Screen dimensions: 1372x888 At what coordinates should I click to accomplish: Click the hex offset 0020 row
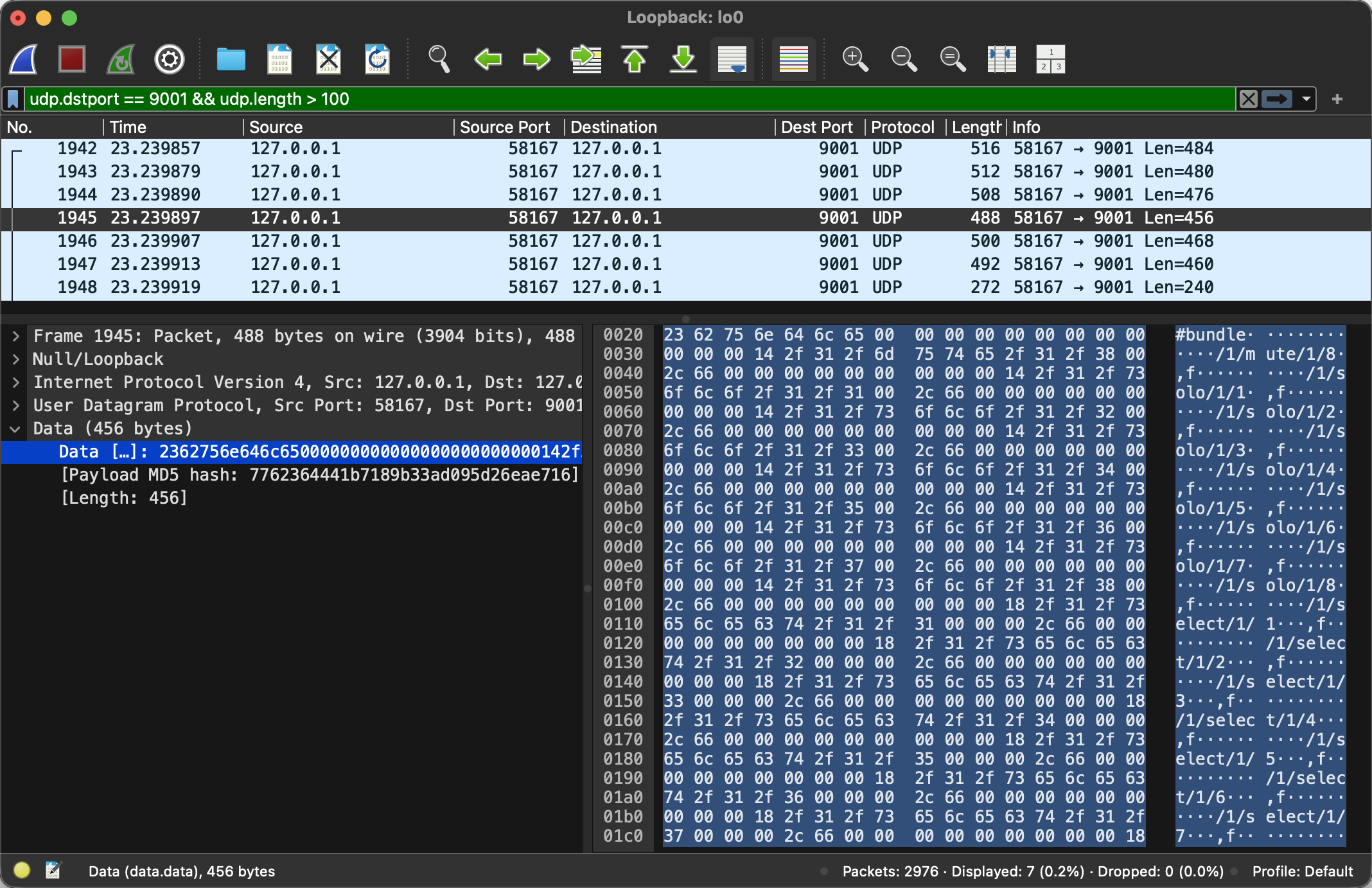[623, 335]
